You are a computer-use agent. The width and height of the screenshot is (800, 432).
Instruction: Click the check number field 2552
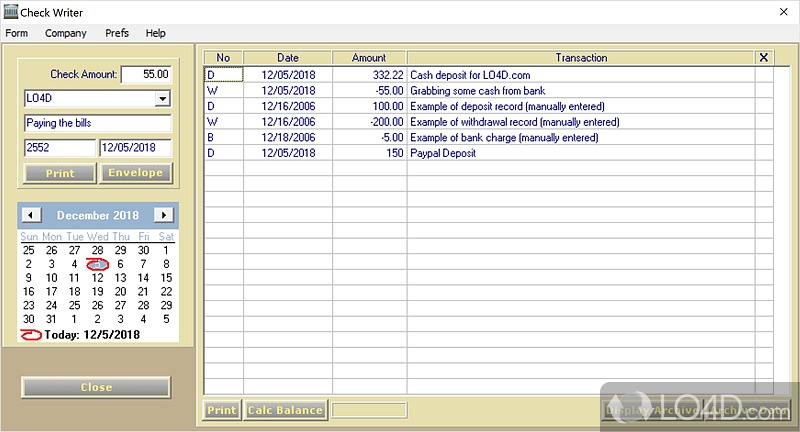tap(59, 148)
